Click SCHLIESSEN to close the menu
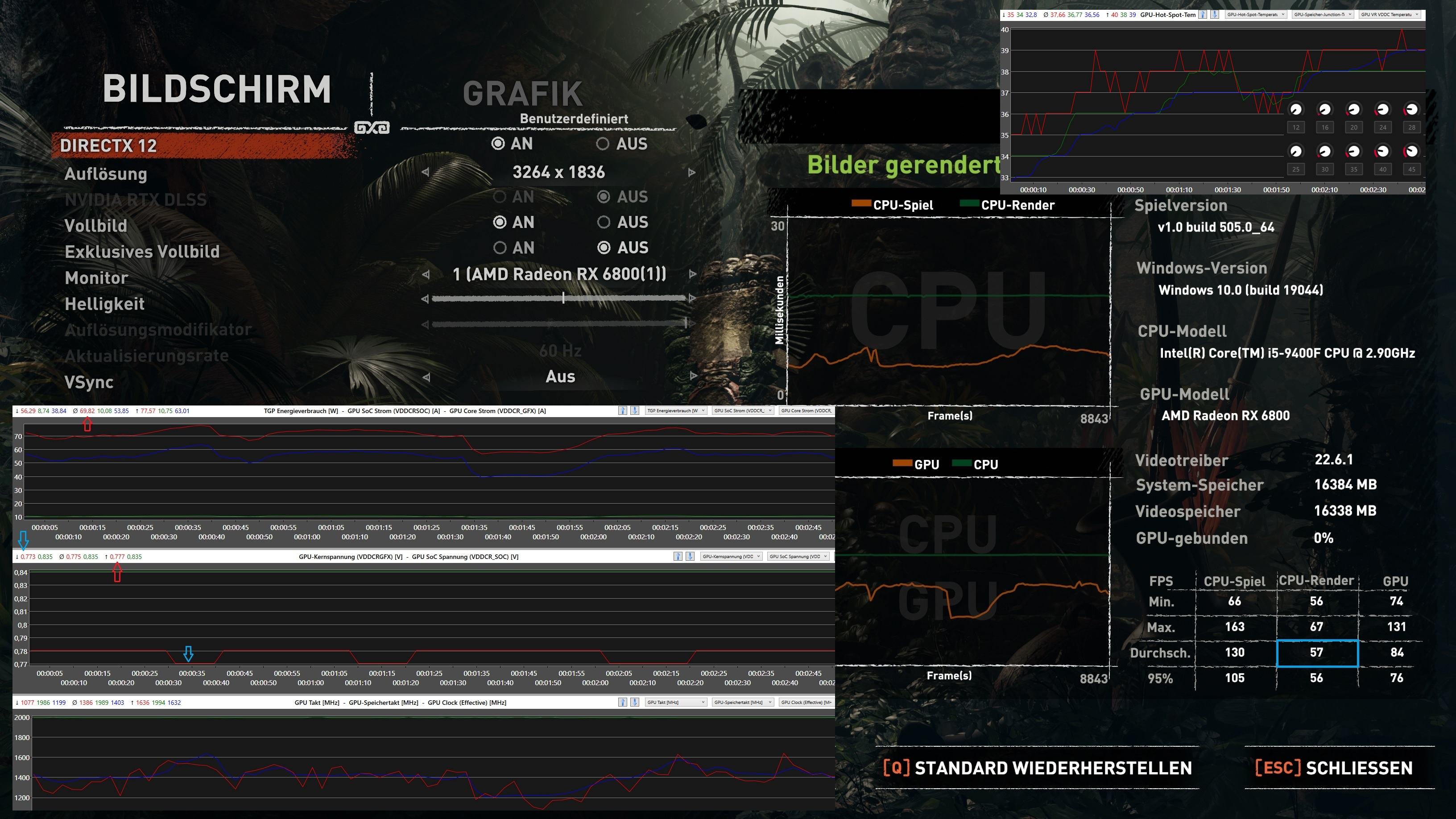This screenshot has height=819, width=1456. (x=1333, y=768)
